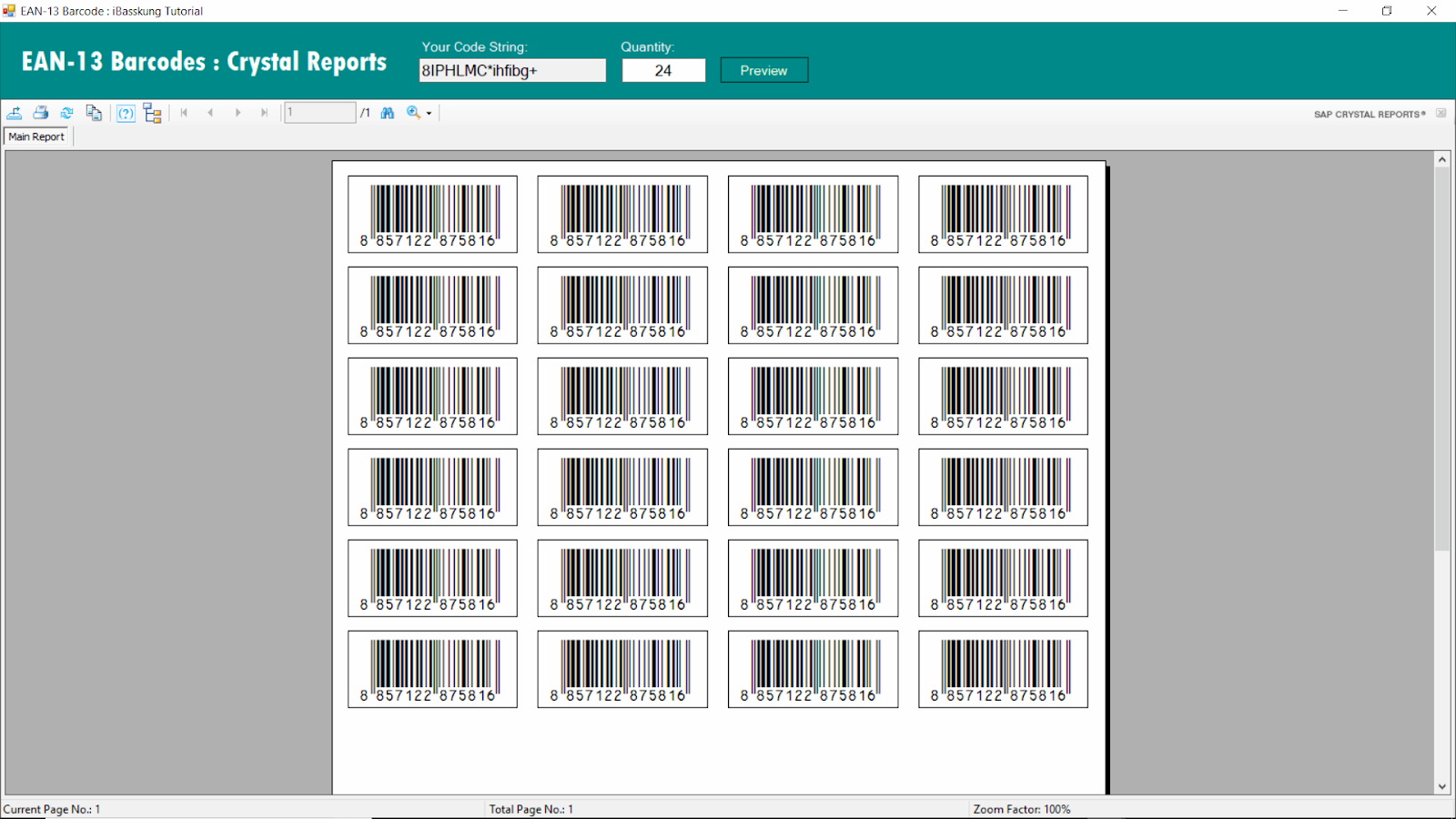
Task: Jump to the last page using the navigation icon
Action: coord(264,112)
